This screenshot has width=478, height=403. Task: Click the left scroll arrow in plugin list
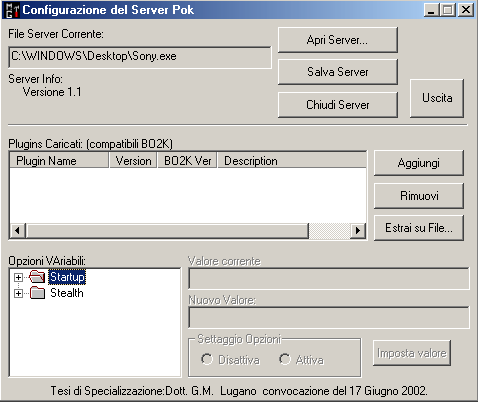pyautogui.click(x=17, y=231)
